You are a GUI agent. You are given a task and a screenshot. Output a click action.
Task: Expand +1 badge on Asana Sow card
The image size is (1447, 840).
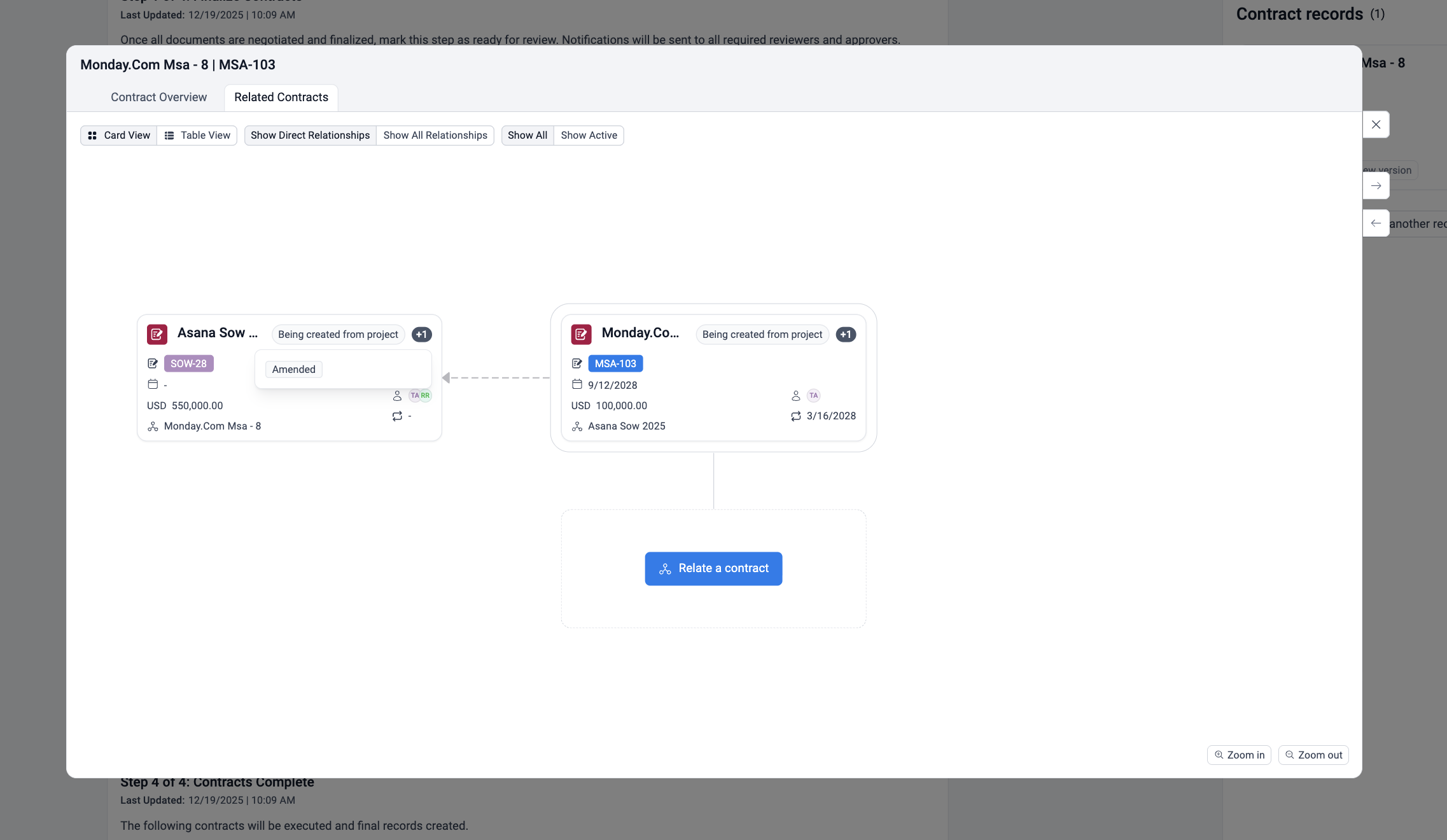pyautogui.click(x=421, y=335)
